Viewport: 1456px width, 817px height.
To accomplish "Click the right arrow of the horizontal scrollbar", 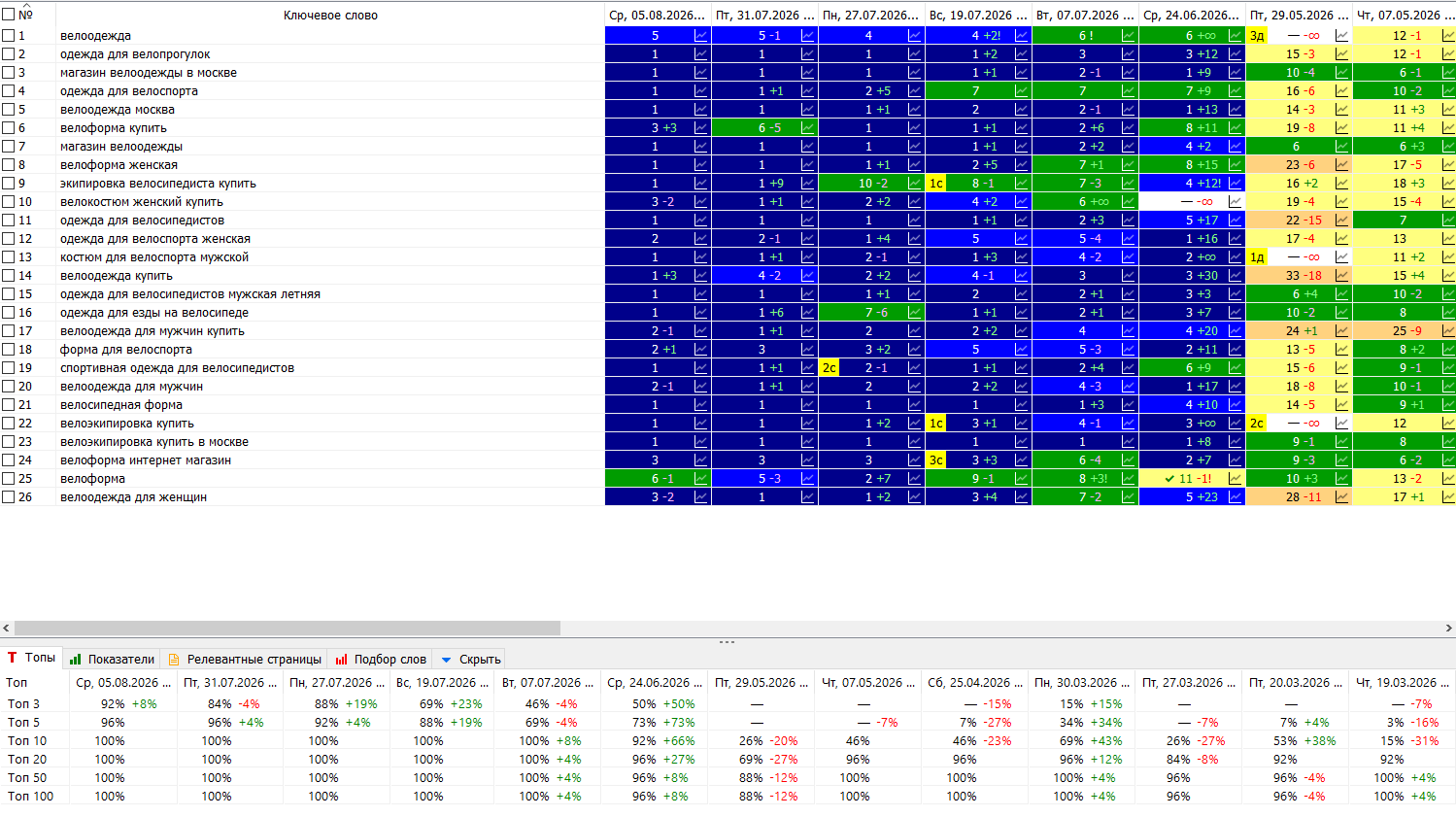I will pos(1449,629).
